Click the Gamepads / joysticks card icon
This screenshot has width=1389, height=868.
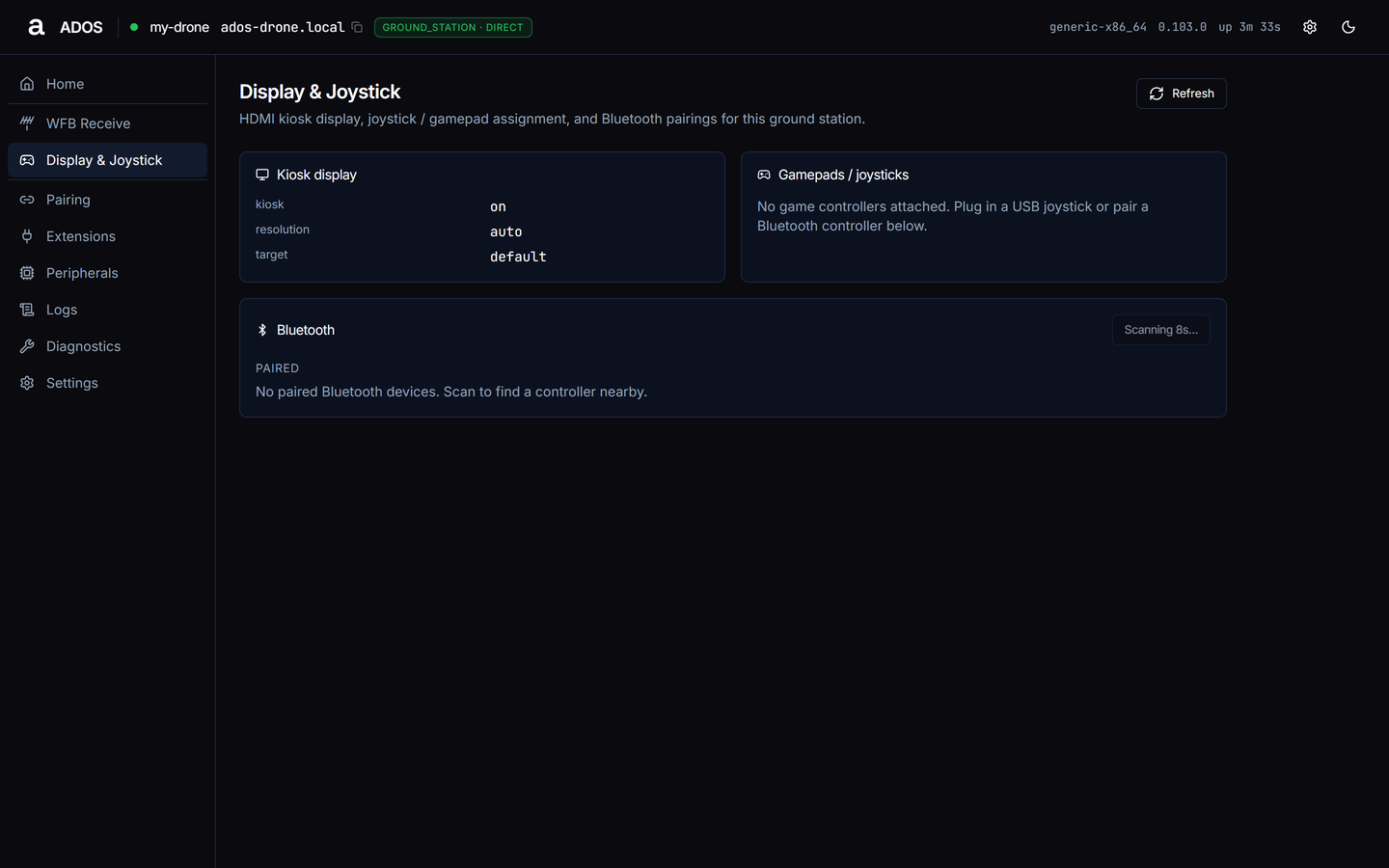[x=764, y=175]
